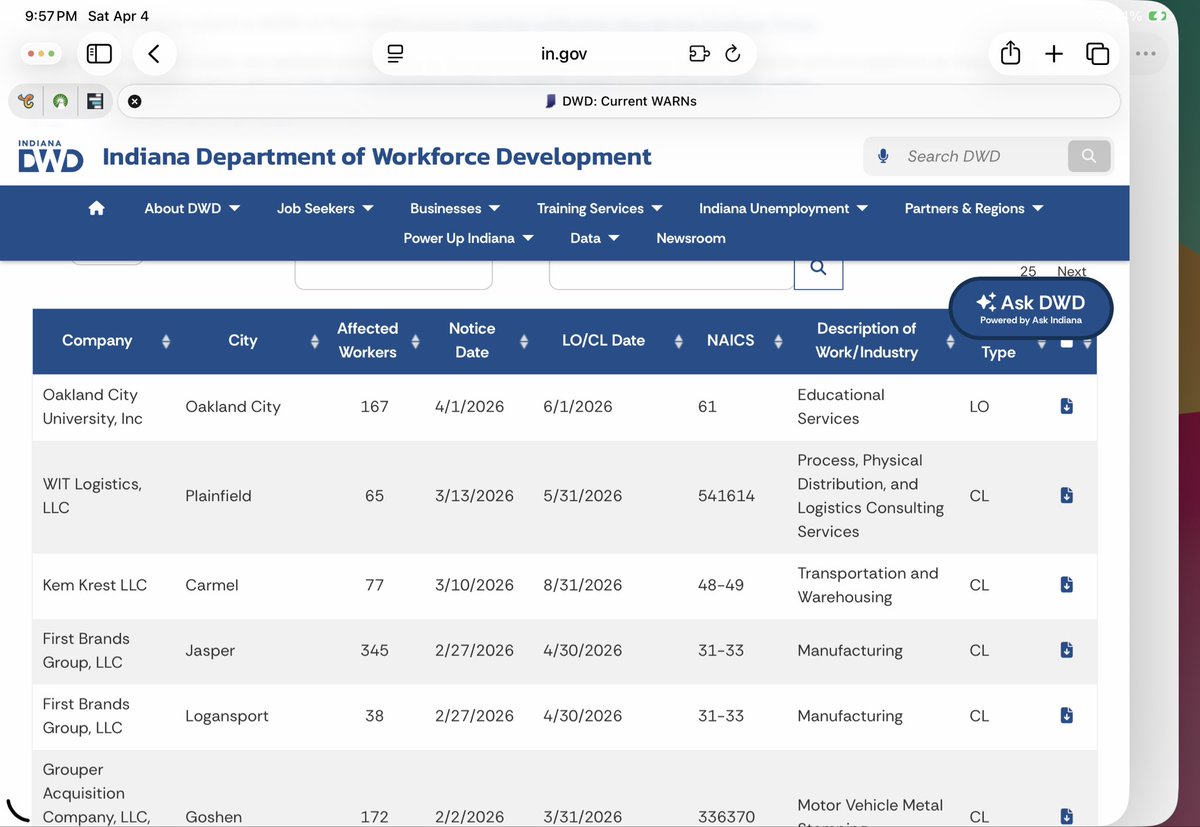
Task: Share this page
Action: tap(1010, 54)
